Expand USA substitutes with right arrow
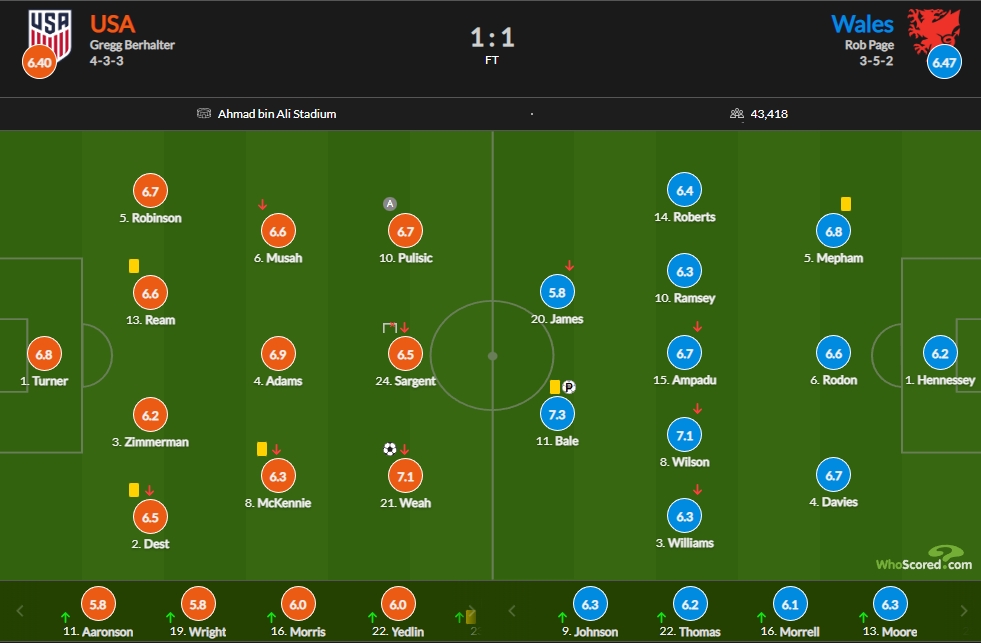Viewport: 981px width, 643px height. pyautogui.click(x=473, y=610)
